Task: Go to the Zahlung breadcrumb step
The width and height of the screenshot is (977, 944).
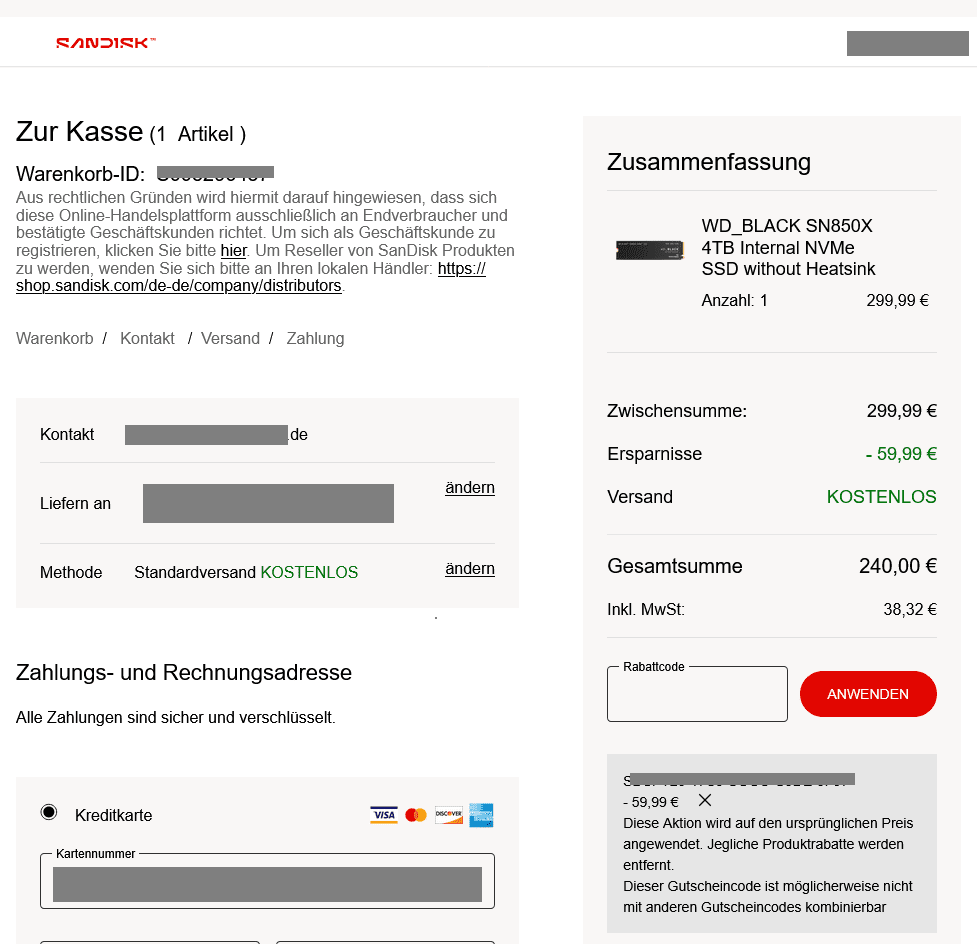Action: (315, 338)
